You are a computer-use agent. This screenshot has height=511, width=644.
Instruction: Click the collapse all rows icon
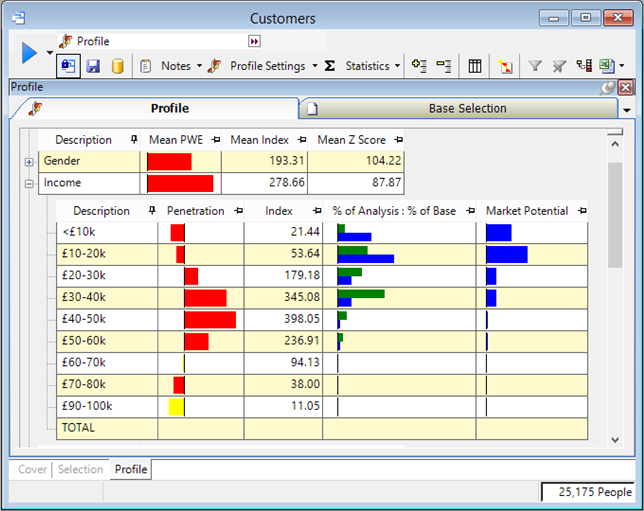(444, 66)
